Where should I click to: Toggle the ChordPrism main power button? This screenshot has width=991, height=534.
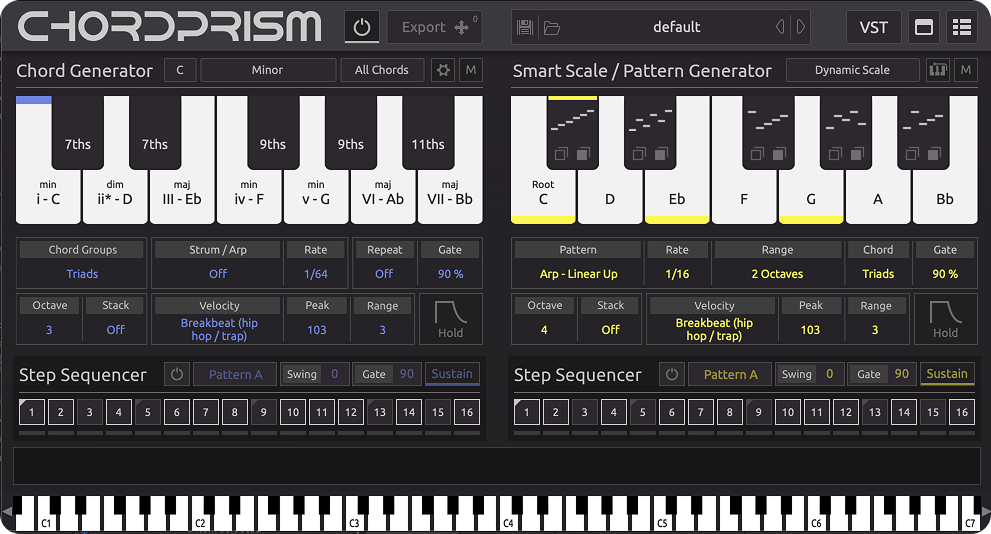(x=362, y=27)
